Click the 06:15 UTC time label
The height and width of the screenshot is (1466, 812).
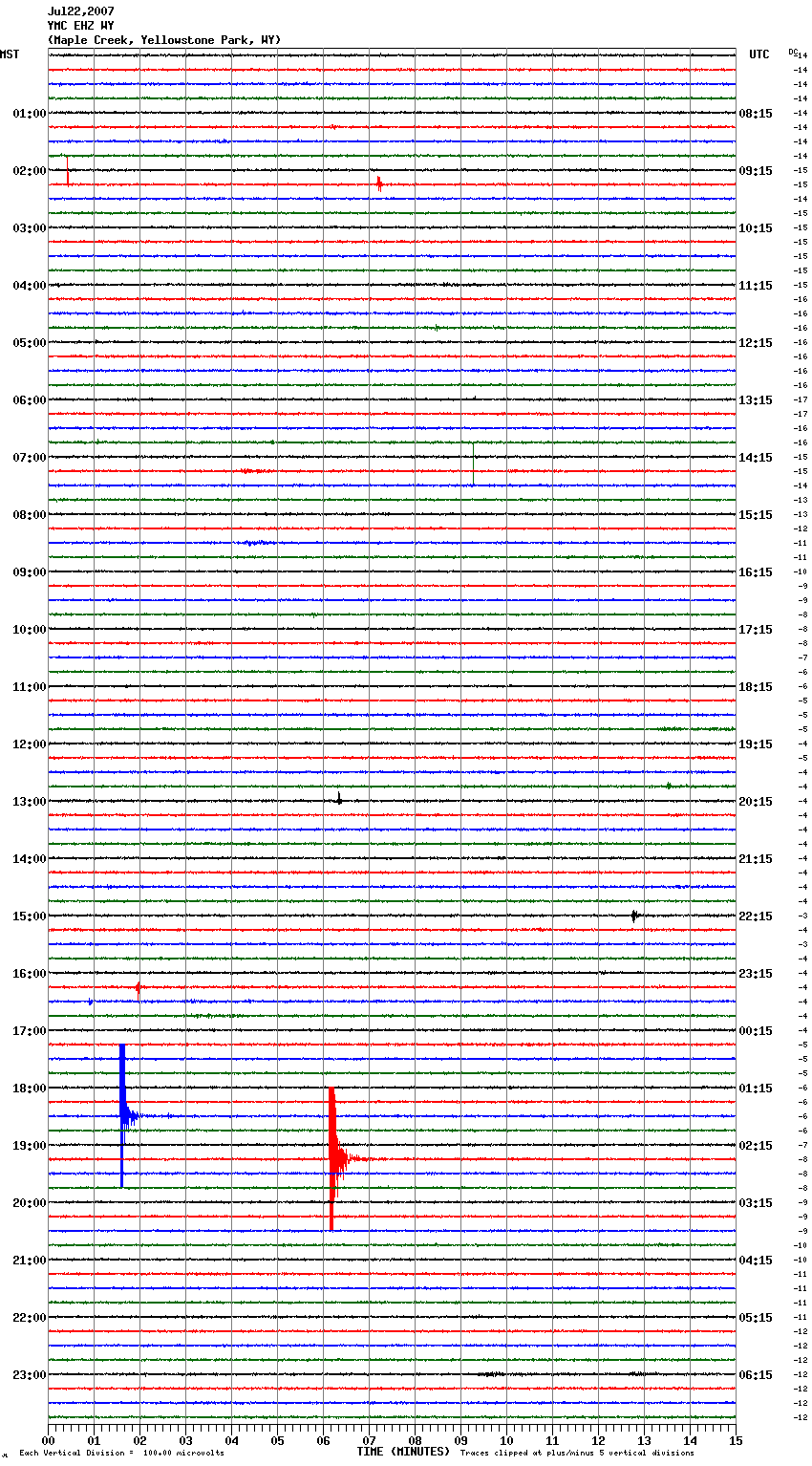756,1375
